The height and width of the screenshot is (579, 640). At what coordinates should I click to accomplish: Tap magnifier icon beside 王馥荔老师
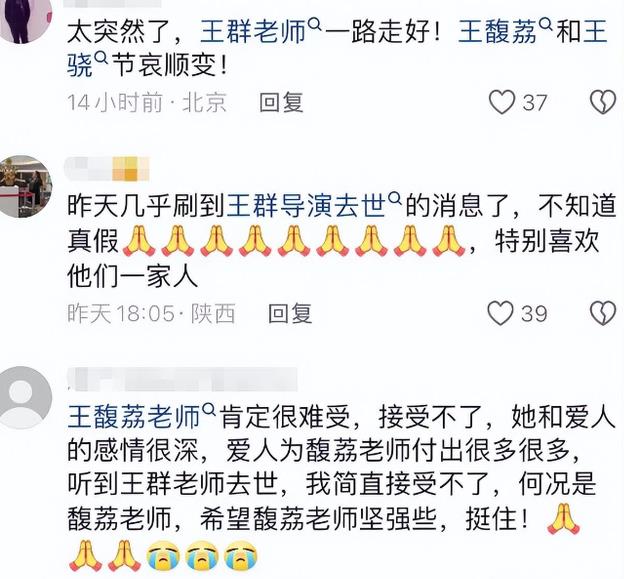(208, 409)
